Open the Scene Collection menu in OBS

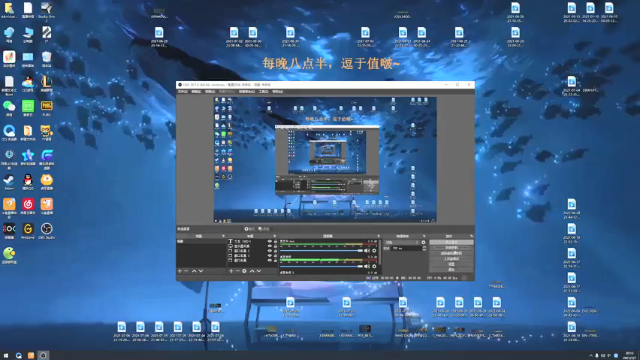click(x=247, y=91)
